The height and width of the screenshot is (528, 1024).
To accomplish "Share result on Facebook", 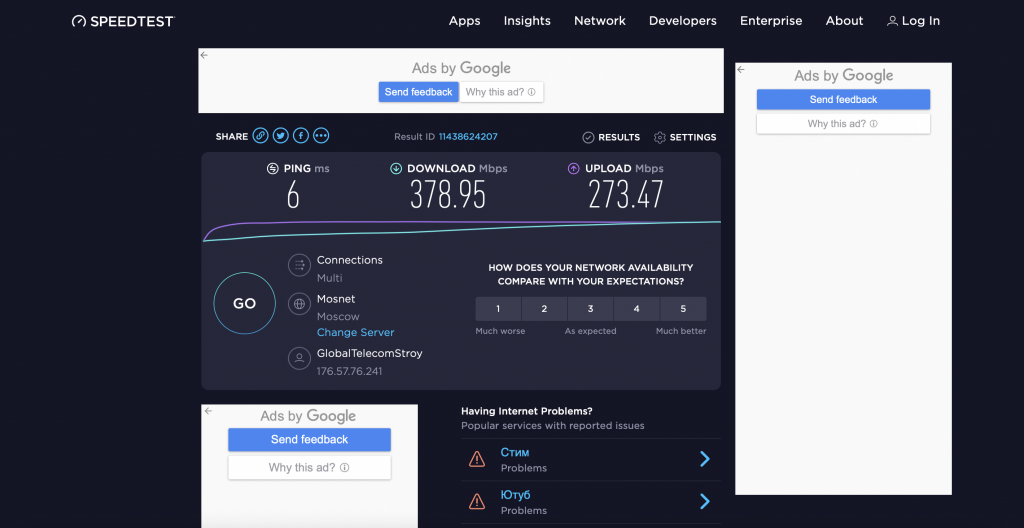I will pos(300,136).
